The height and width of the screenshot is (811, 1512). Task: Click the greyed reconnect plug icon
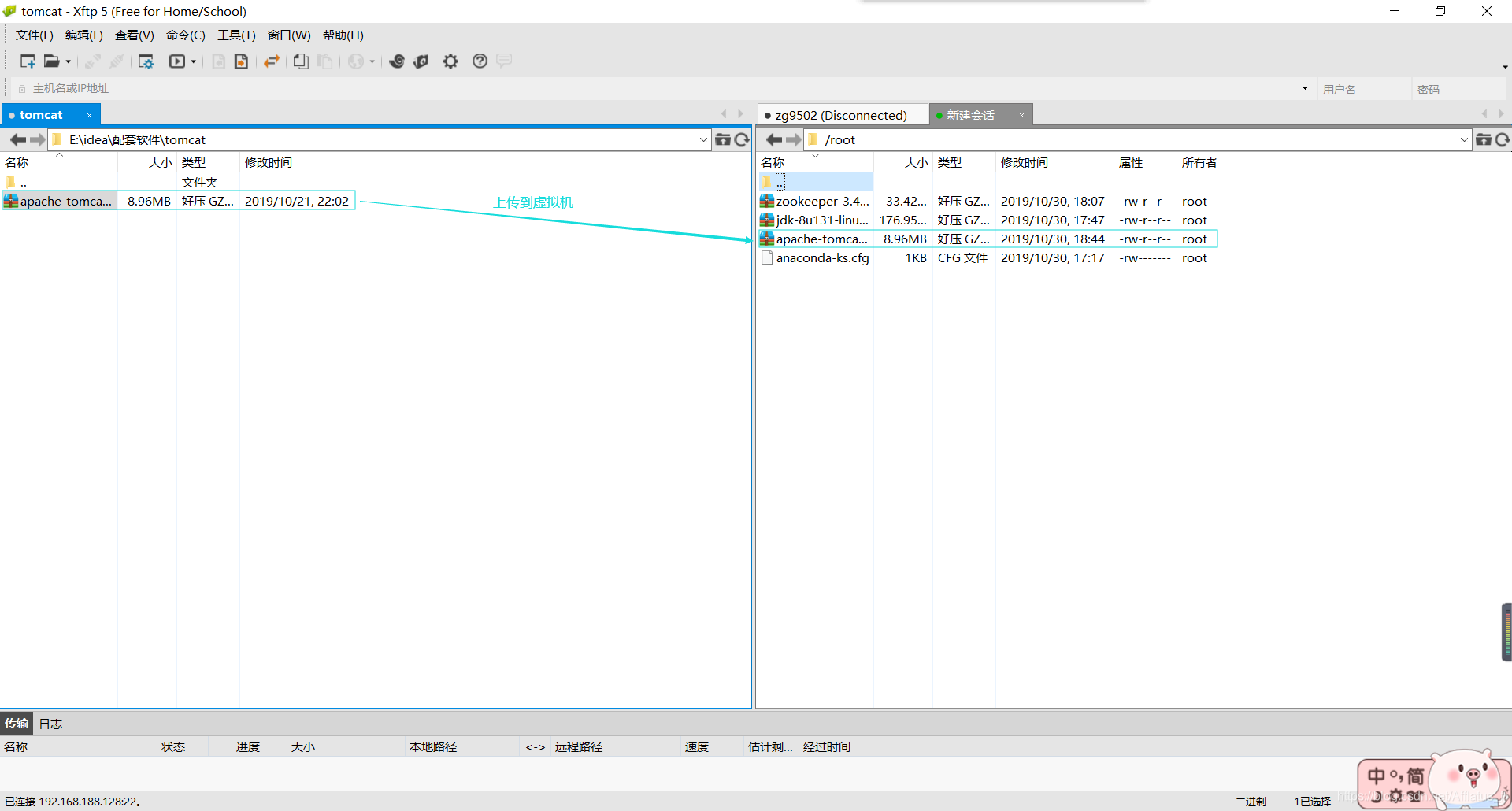pyautogui.click(x=93, y=61)
